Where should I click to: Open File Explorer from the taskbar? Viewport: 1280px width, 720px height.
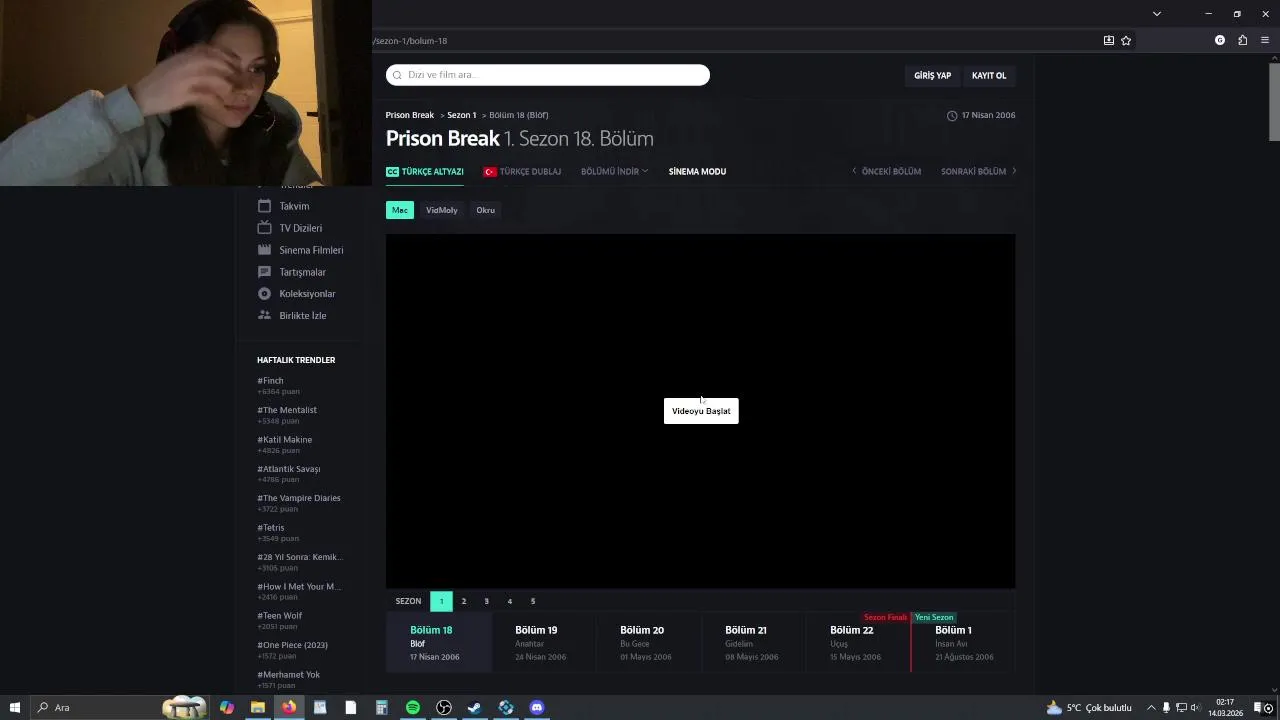pyautogui.click(x=258, y=708)
